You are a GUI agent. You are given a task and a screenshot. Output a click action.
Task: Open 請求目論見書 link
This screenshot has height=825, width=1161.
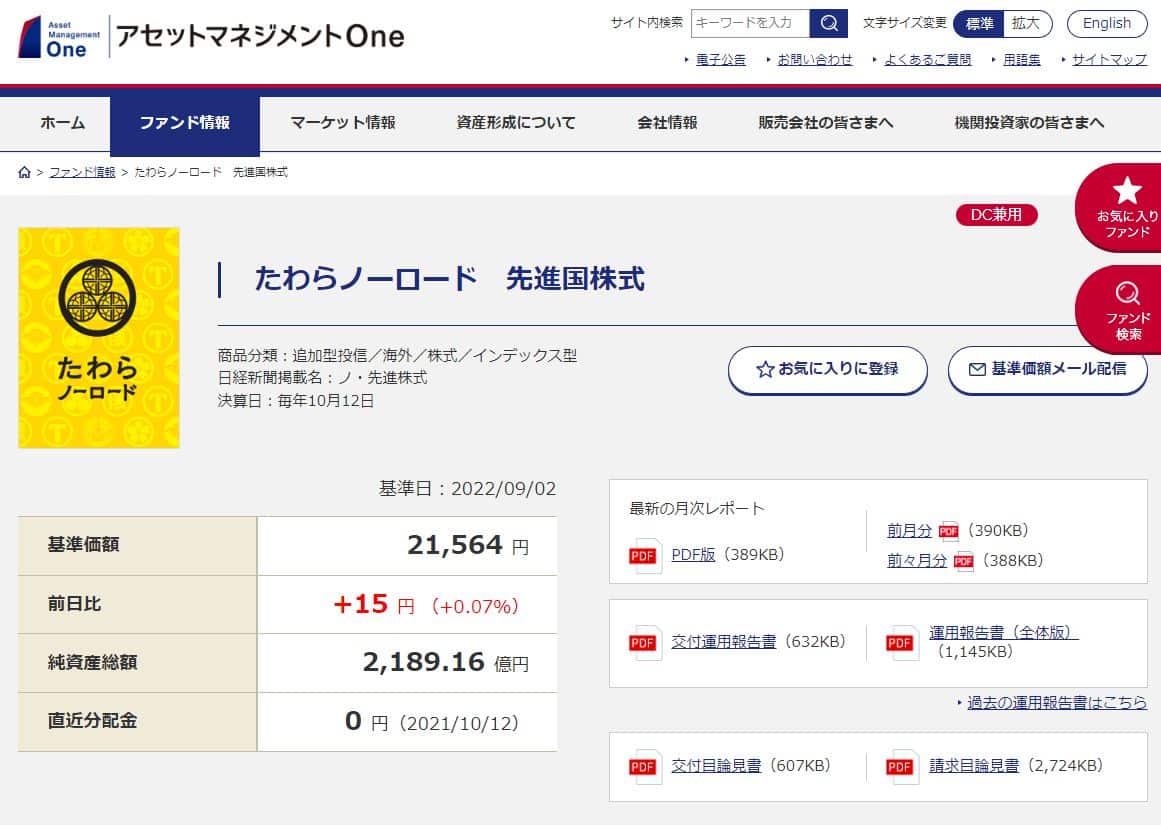point(974,766)
